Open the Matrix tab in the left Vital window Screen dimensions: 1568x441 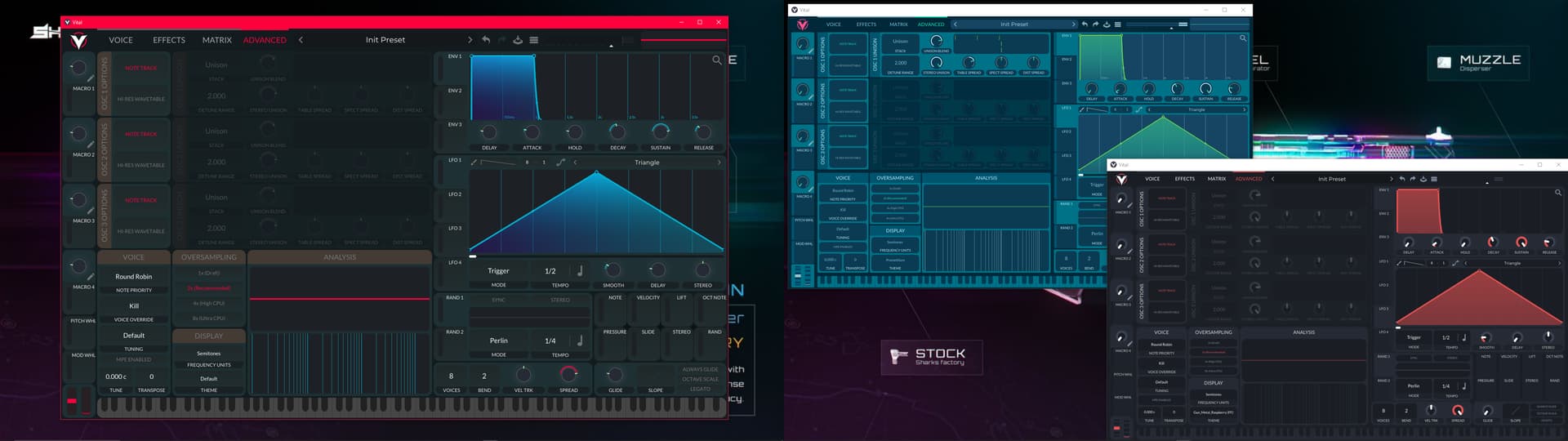[x=216, y=40]
